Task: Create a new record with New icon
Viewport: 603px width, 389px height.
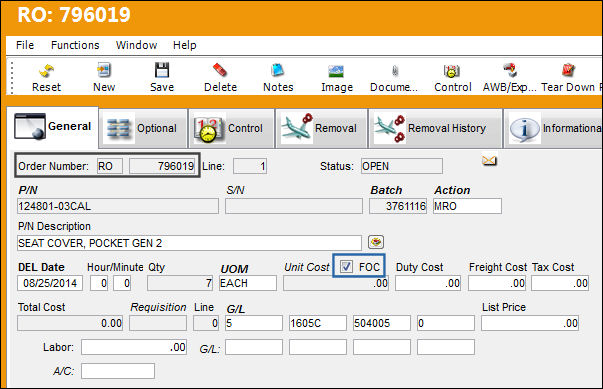Action: point(104,70)
